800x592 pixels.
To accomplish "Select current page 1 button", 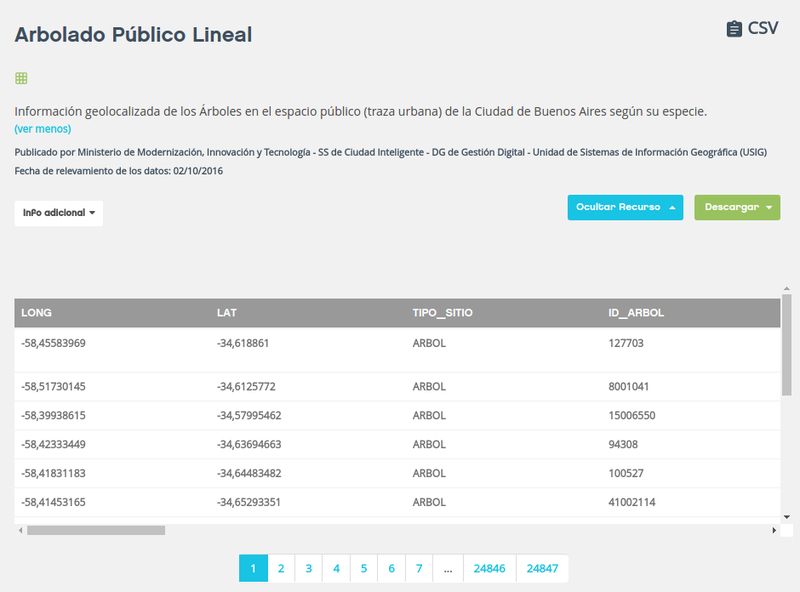I will (253, 568).
